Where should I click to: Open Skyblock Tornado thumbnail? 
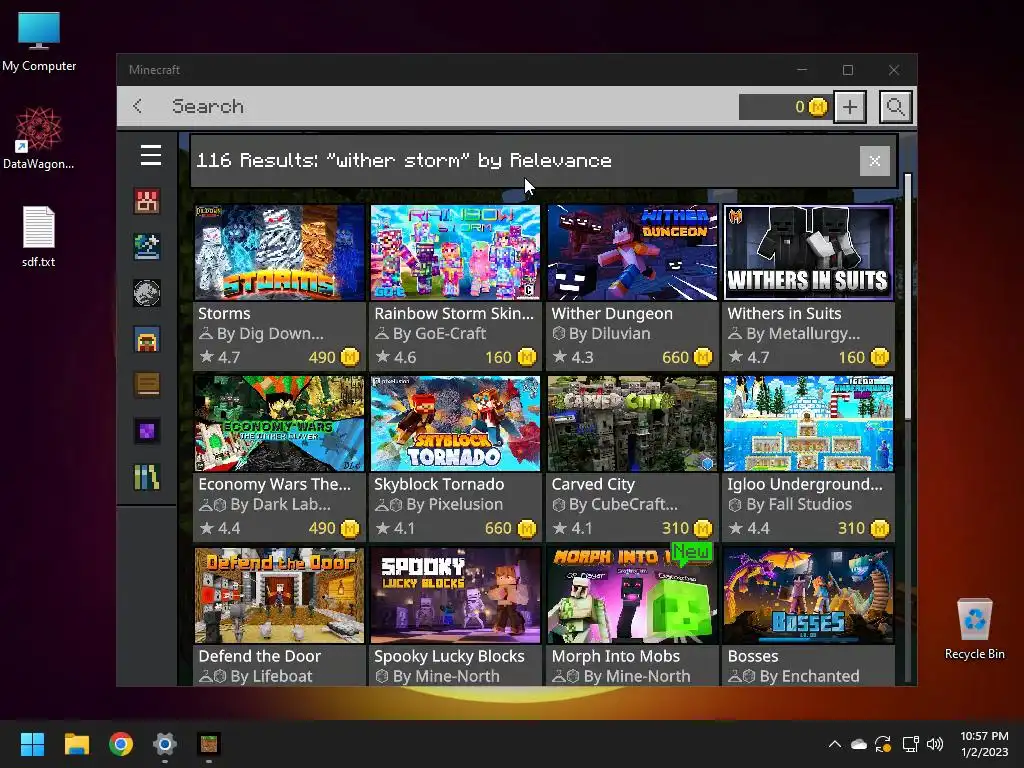point(456,423)
